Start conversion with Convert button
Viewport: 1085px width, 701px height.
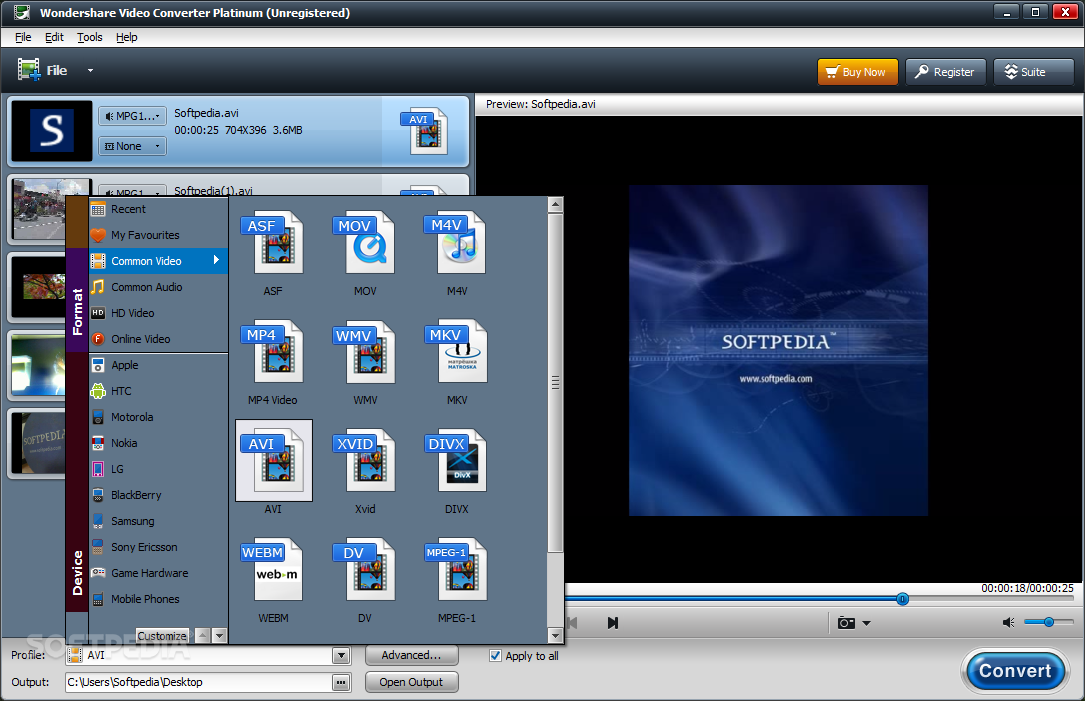[1015, 671]
